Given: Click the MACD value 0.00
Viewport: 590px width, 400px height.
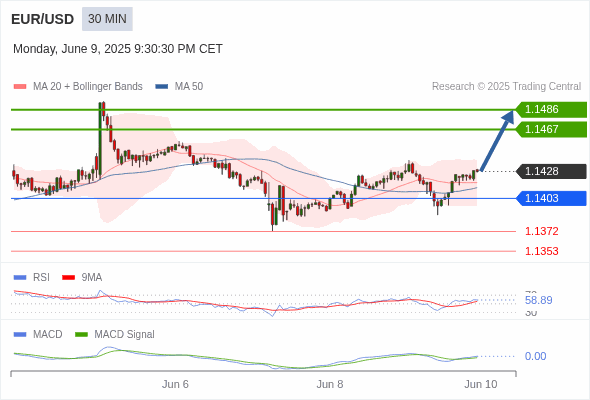Looking at the screenshot, I should pos(535,356).
